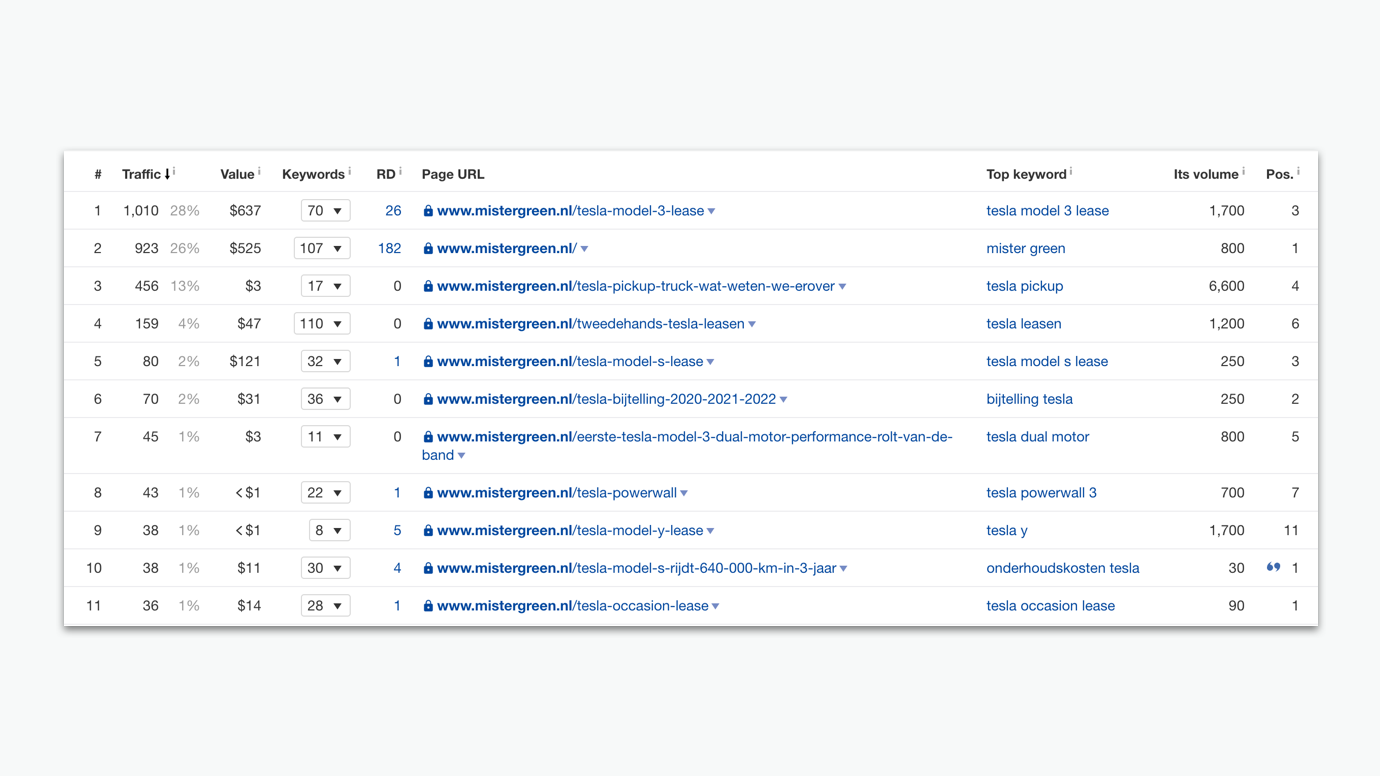Open the tesla-pickup-truck-wat-weten-we-erover URL

(636, 286)
